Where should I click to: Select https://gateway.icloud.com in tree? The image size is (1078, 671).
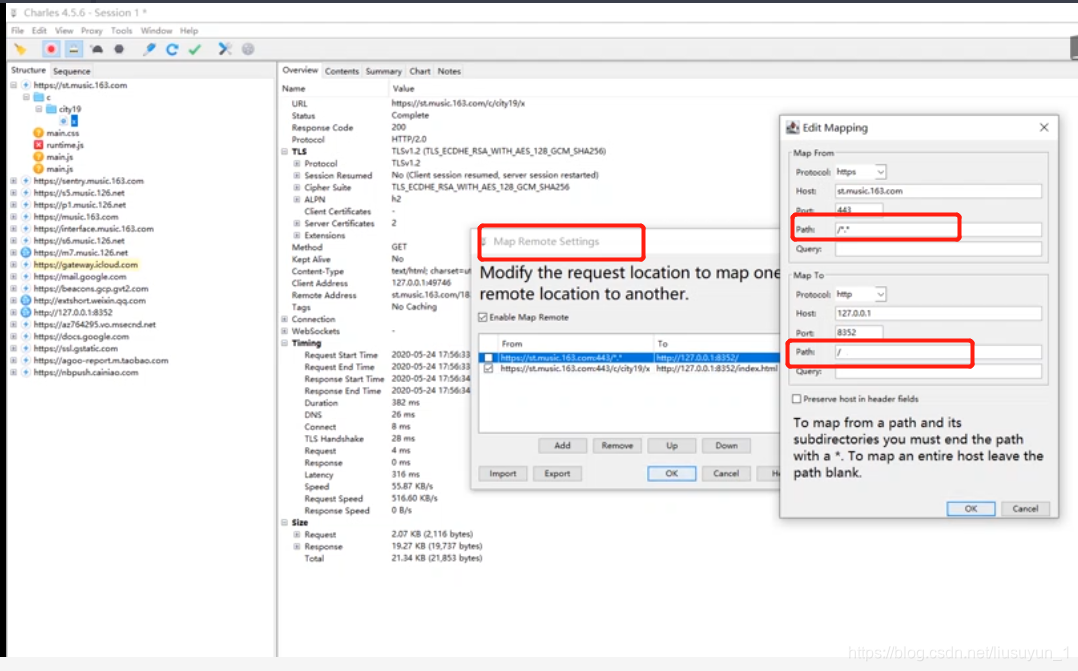pyautogui.click(x=85, y=265)
